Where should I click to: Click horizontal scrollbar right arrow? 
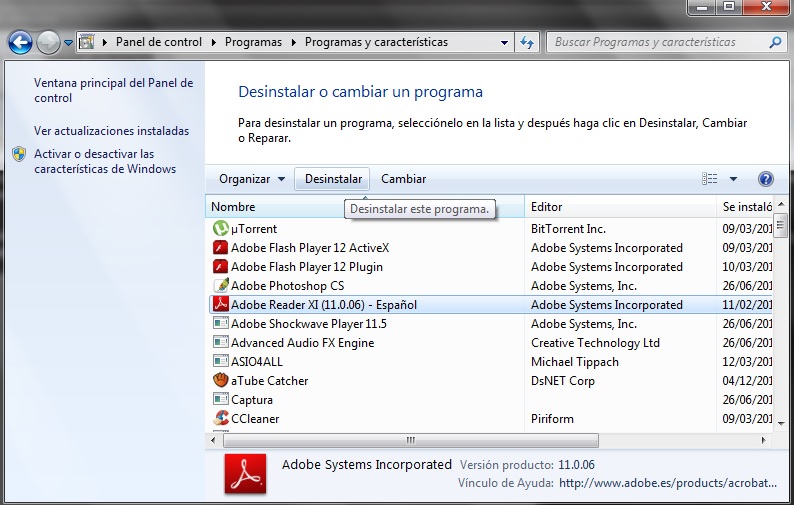point(764,440)
